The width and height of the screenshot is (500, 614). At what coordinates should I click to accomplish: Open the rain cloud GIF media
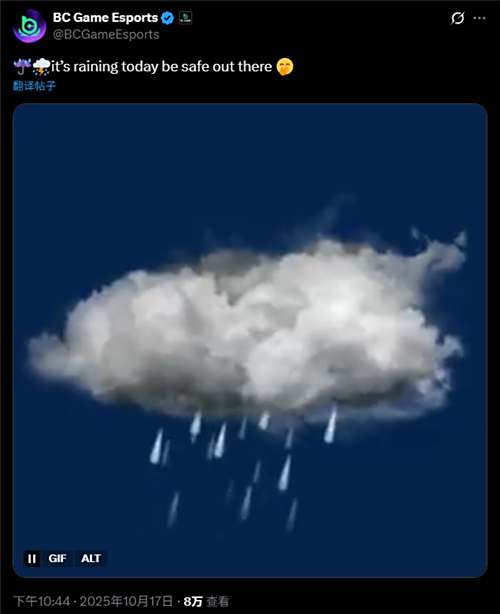pos(250,340)
